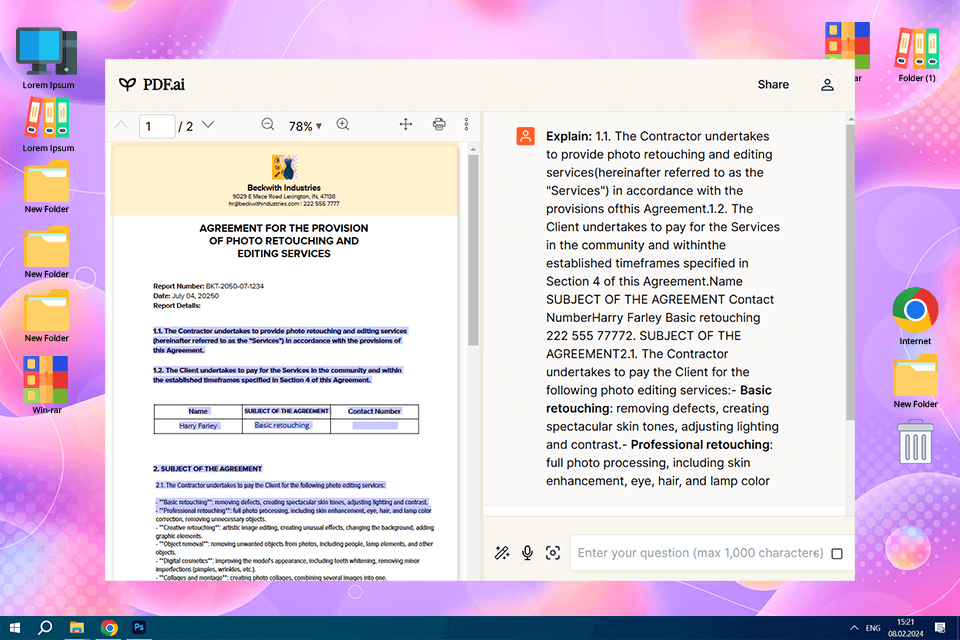Click the PDF viewer vertical scrollbar
Screen dimensions: 960x640
coord(473,250)
